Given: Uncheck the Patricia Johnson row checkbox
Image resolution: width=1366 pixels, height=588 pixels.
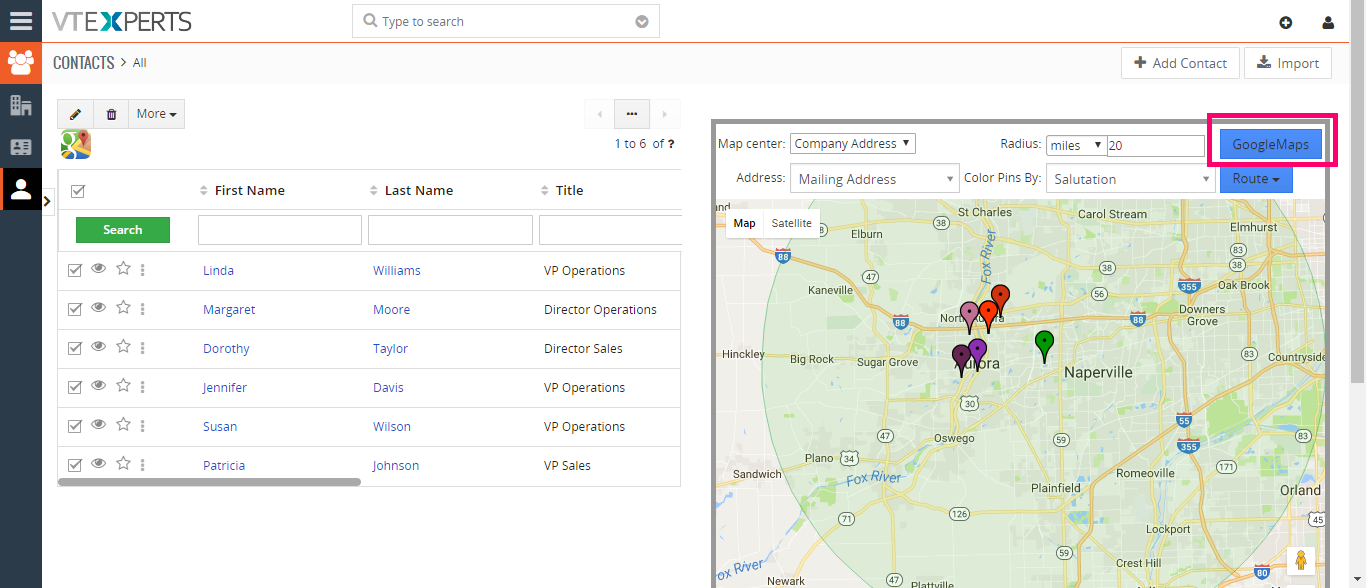Looking at the screenshot, I should pyautogui.click(x=75, y=465).
